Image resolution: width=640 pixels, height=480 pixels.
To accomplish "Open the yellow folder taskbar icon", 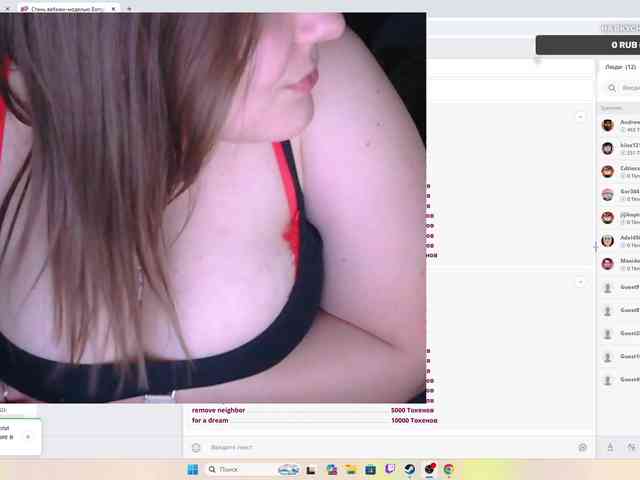I will tap(350, 469).
